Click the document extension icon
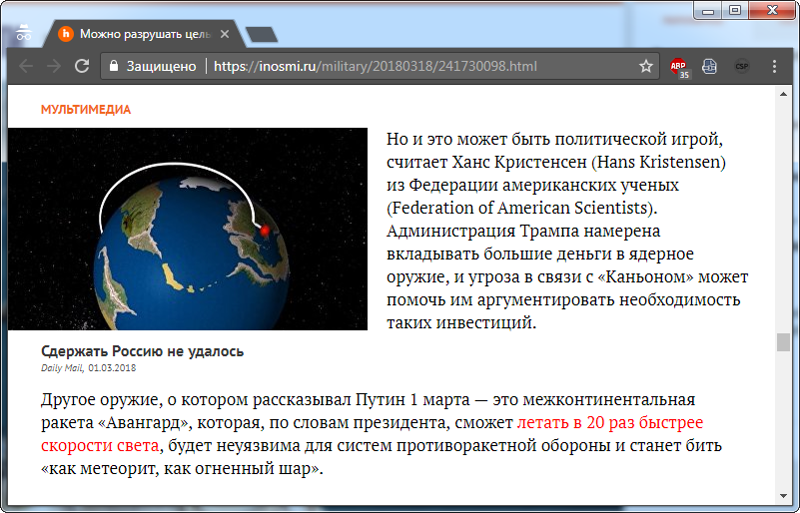The image size is (800, 513). pos(709,67)
